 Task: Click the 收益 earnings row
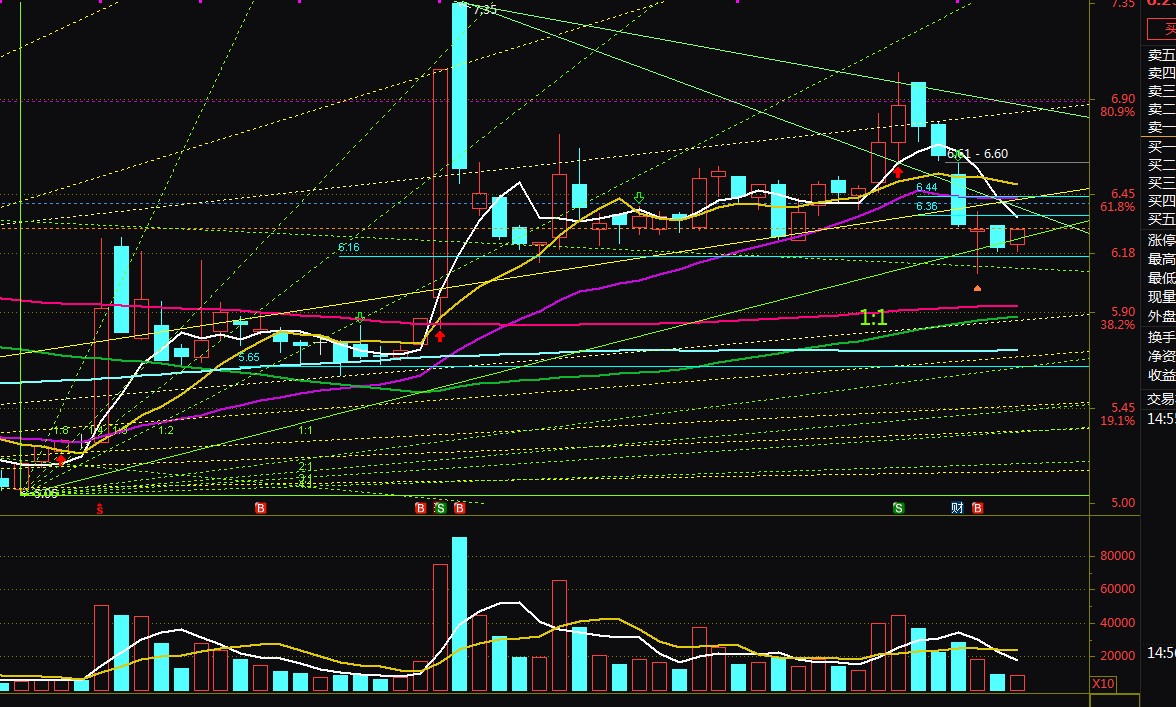pyautogui.click(x=1161, y=375)
